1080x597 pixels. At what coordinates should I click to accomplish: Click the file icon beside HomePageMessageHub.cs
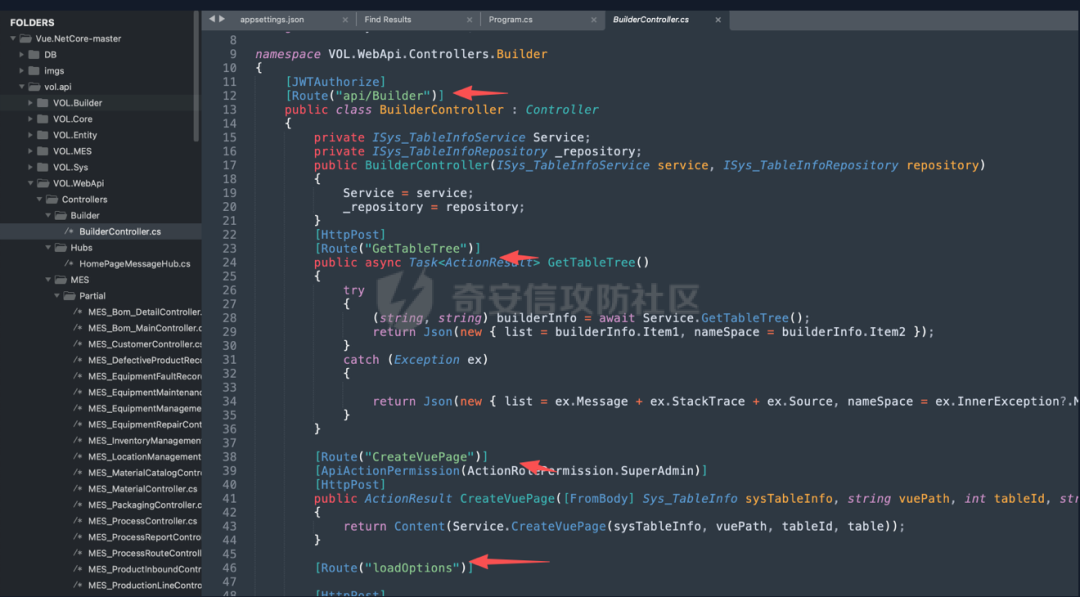(x=69, y=264)
